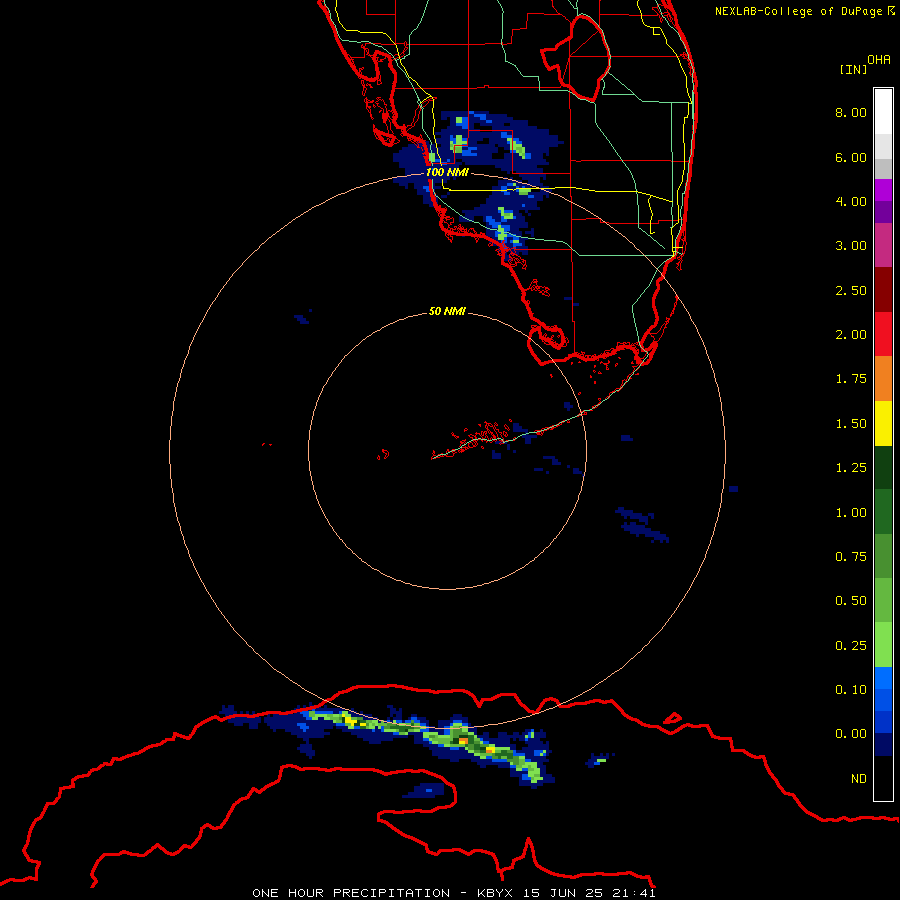Click the 21:41 timestamp in the caption
This screenshot has width=900, height=900.
pyautogui.click(x=633, y=893)
